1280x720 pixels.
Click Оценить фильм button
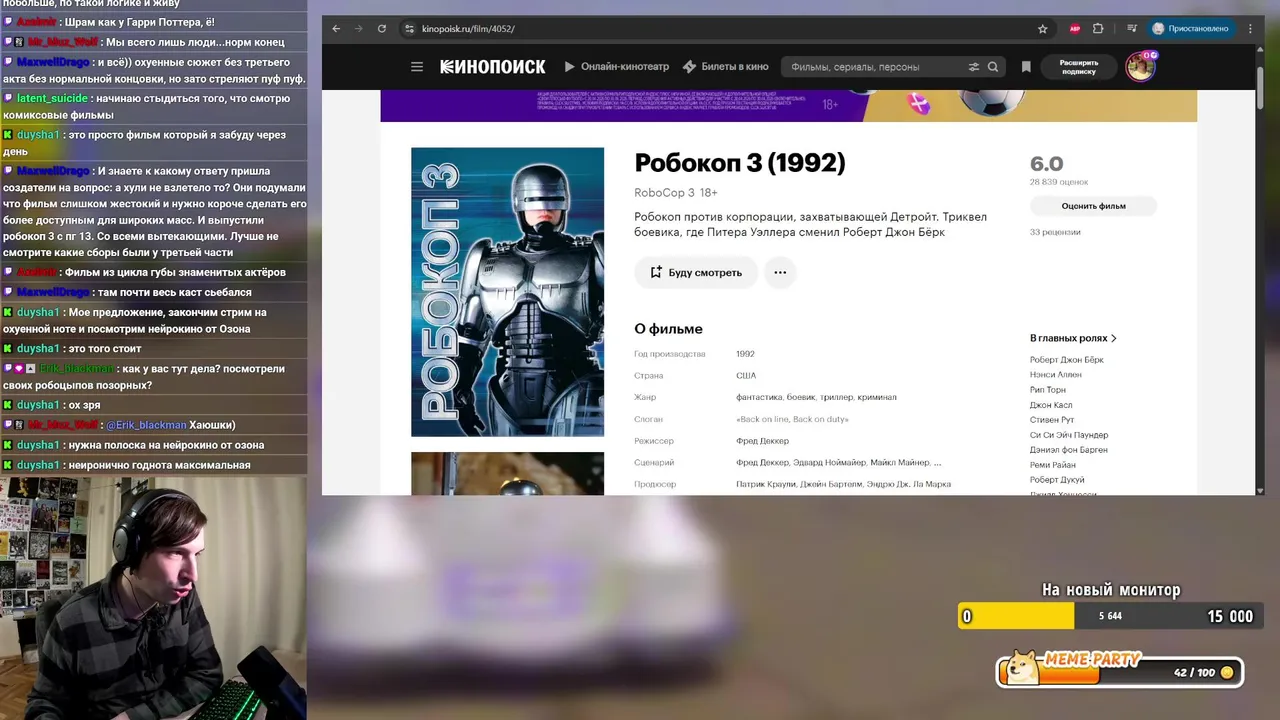pos(1093,206)
